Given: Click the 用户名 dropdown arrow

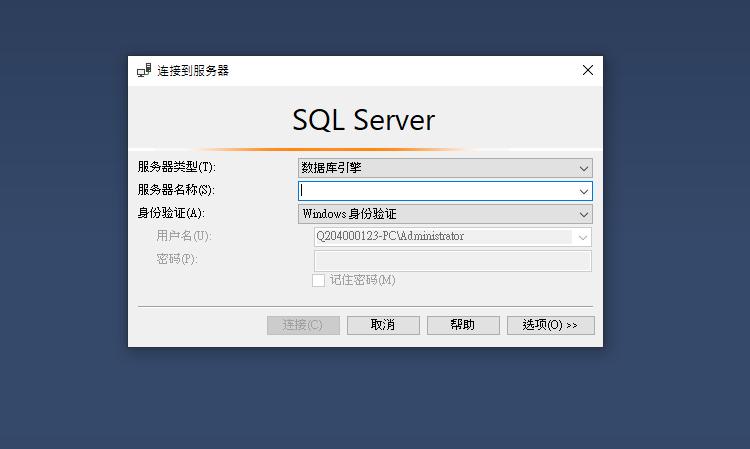Looking at the screenshot, I should click(x=583, y=237).
